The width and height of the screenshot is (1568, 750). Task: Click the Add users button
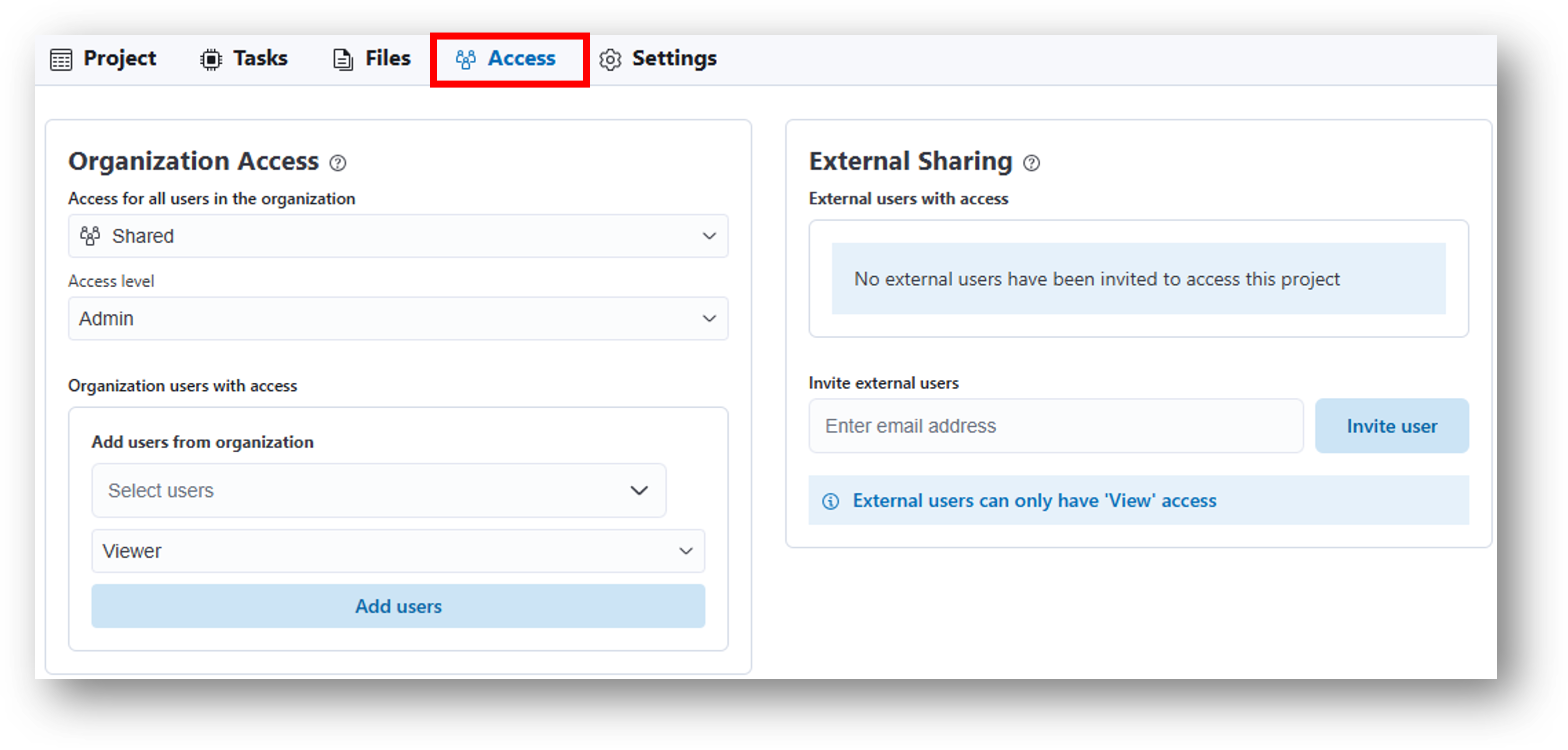click(x=398, y=606)
